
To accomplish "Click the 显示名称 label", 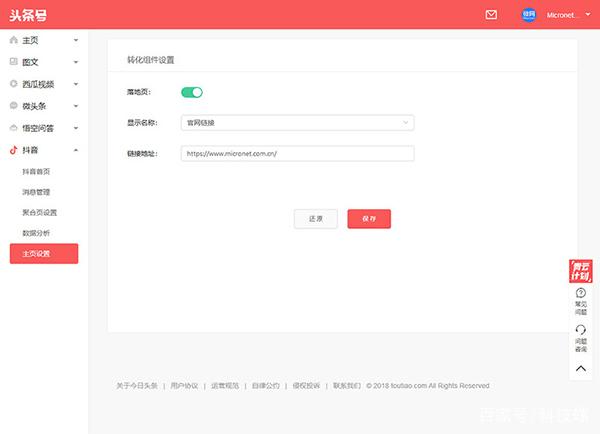I will 142,123.
